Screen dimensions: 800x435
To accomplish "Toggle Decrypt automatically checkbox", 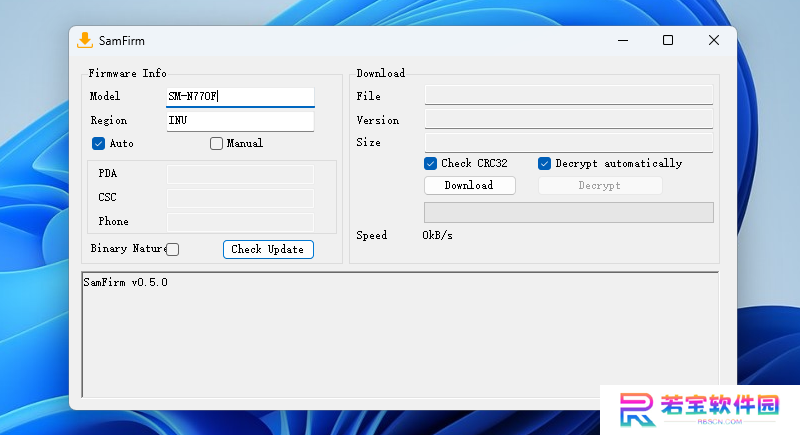I will click(544, 164).
